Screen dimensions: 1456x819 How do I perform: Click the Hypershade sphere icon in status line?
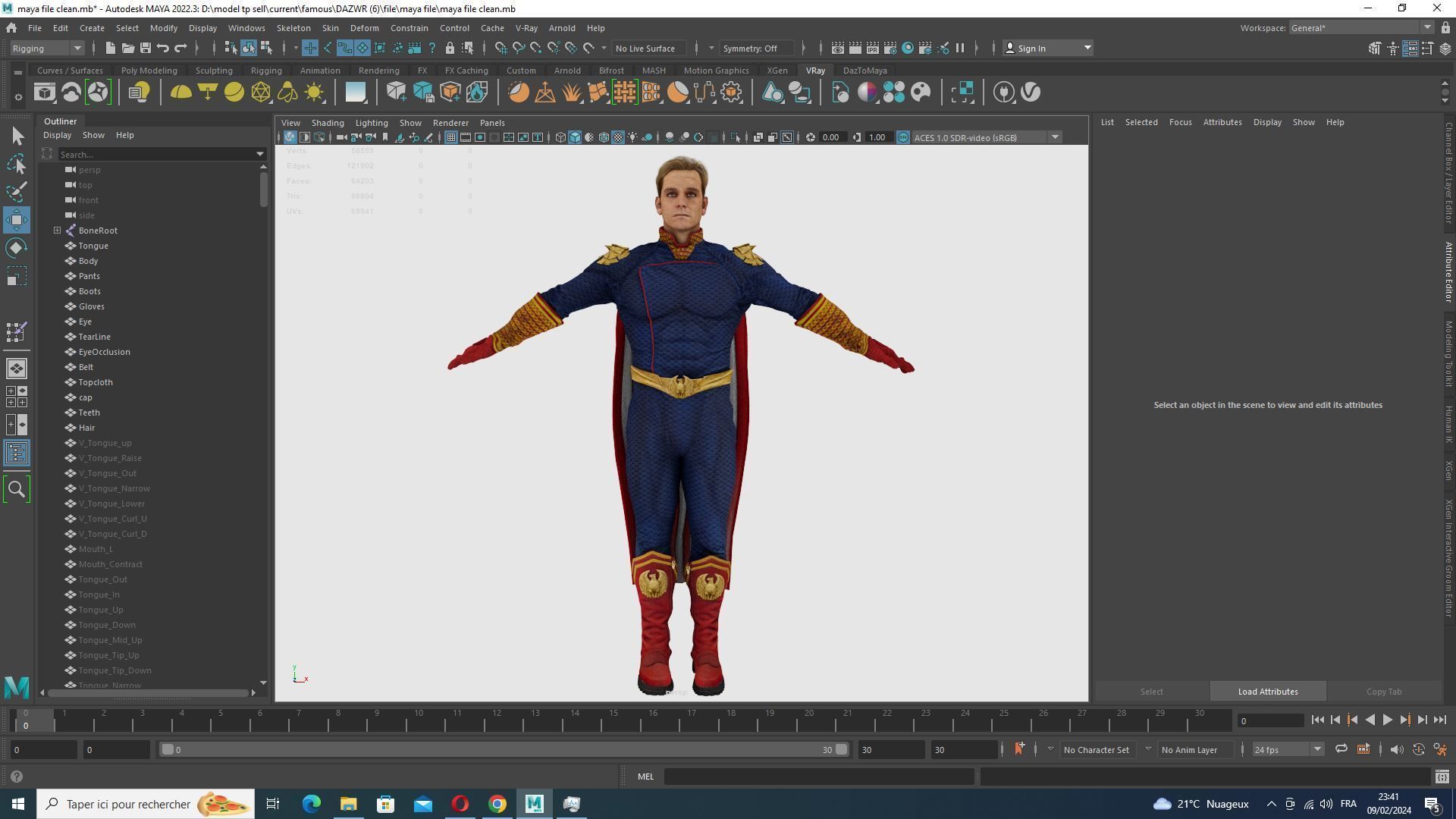(x=908, y=49)
